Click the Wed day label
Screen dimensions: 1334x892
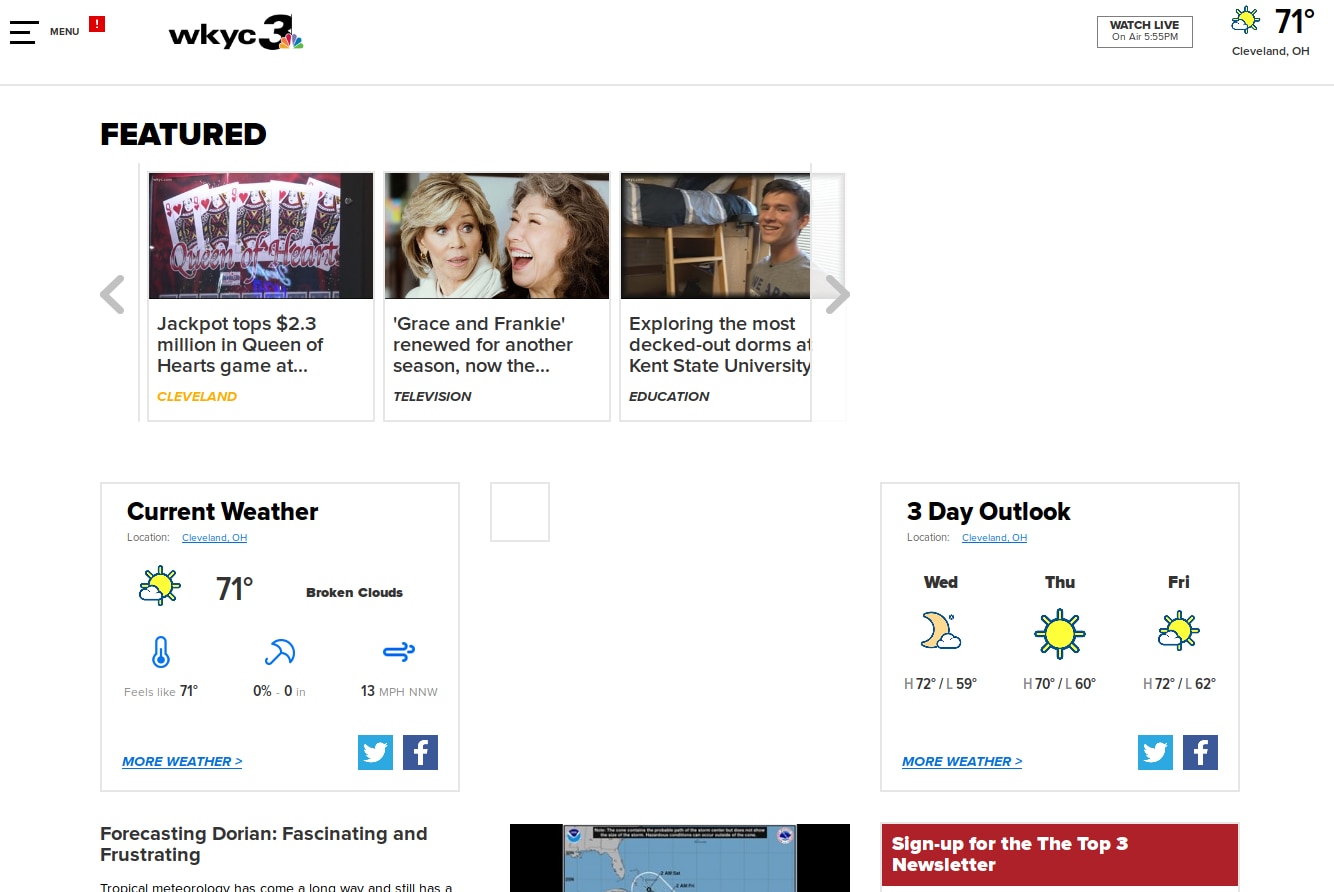tap(940, 582)
